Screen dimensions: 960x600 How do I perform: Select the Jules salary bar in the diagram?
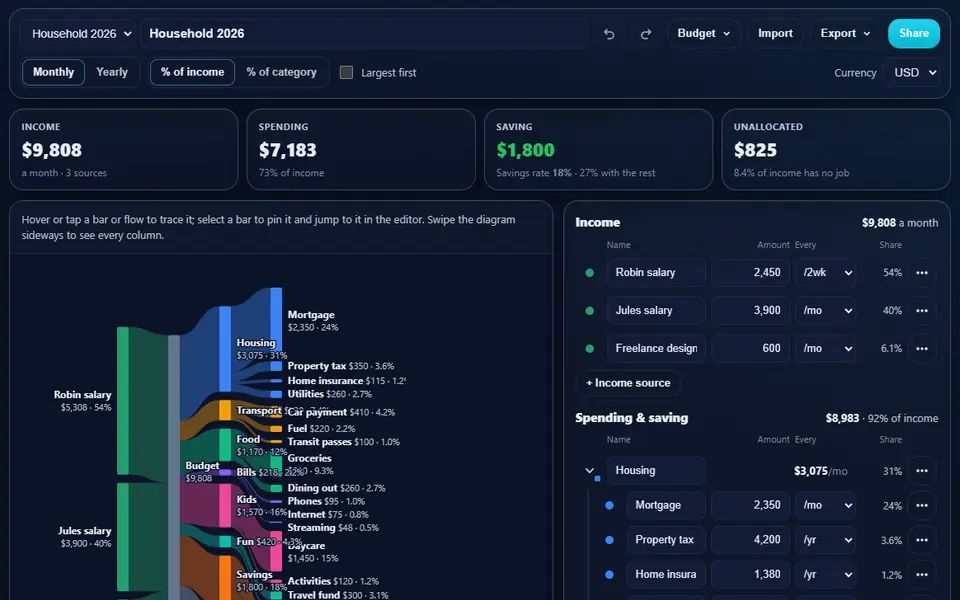123,537
